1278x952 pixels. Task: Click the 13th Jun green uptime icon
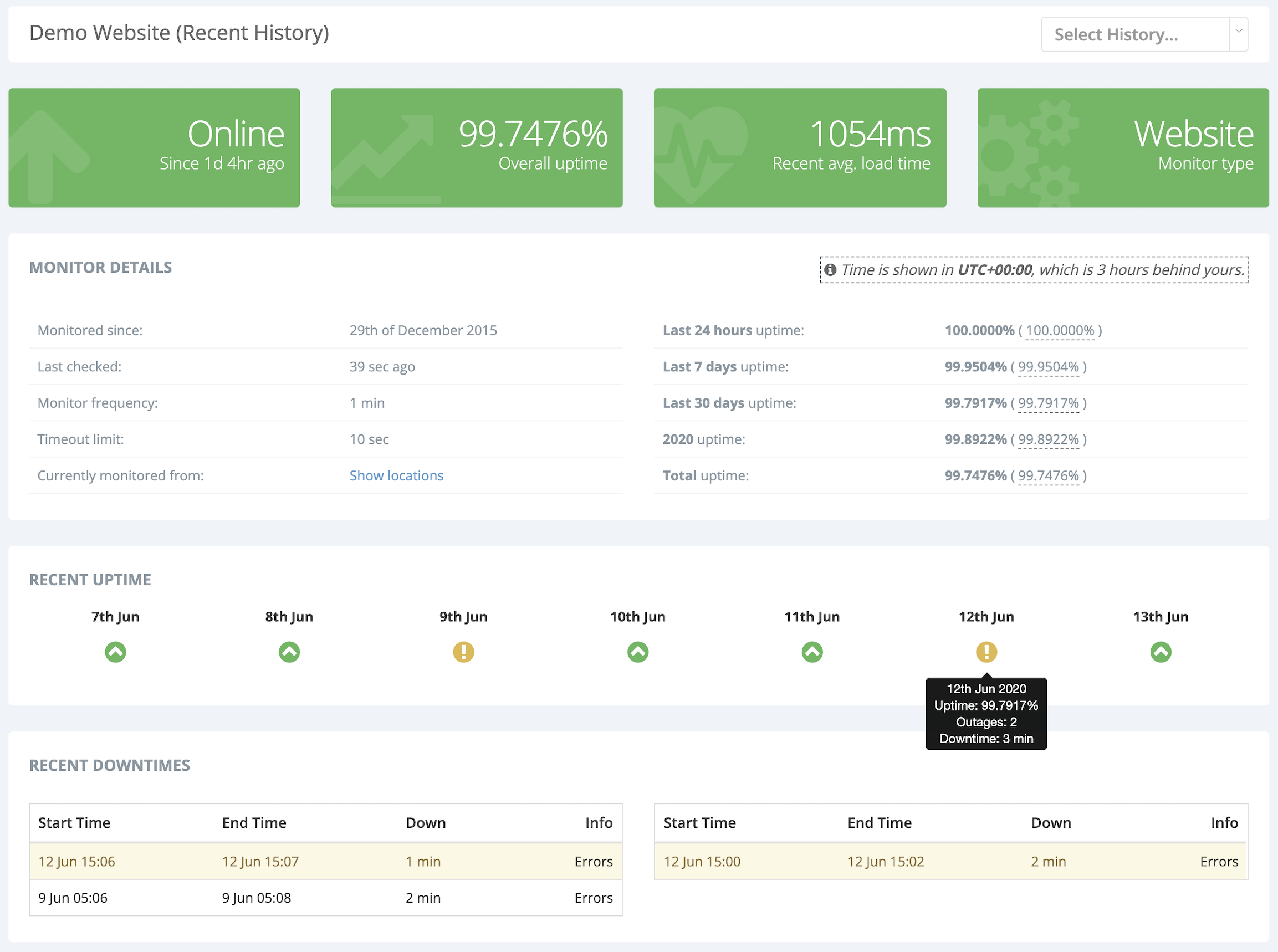[x=1161, y=652]
